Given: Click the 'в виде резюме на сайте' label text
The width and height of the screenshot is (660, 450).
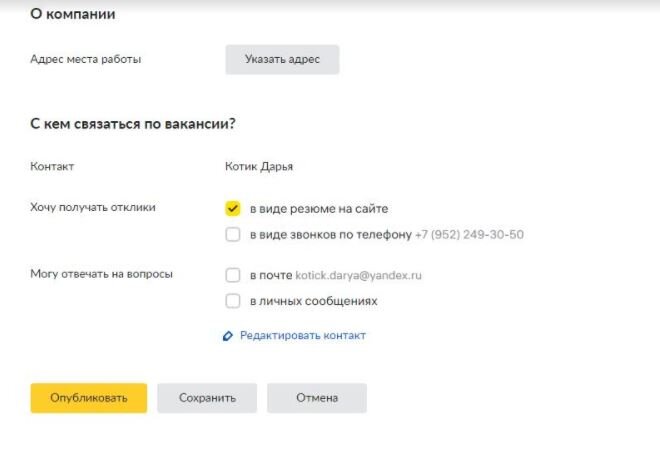Looking at the screenshot, I should (319, 209).
